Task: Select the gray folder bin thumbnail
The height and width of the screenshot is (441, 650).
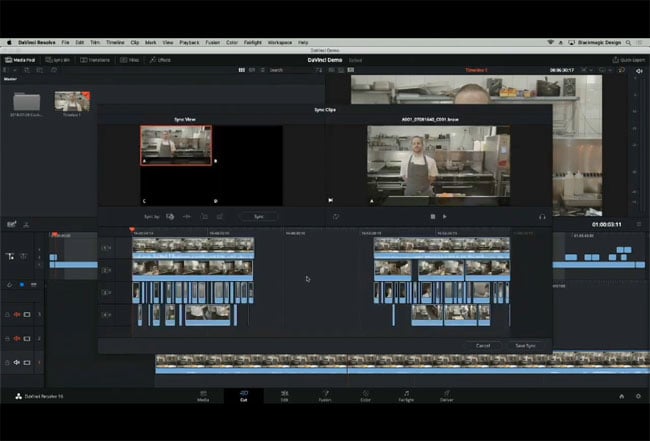Action: (27, 102)
